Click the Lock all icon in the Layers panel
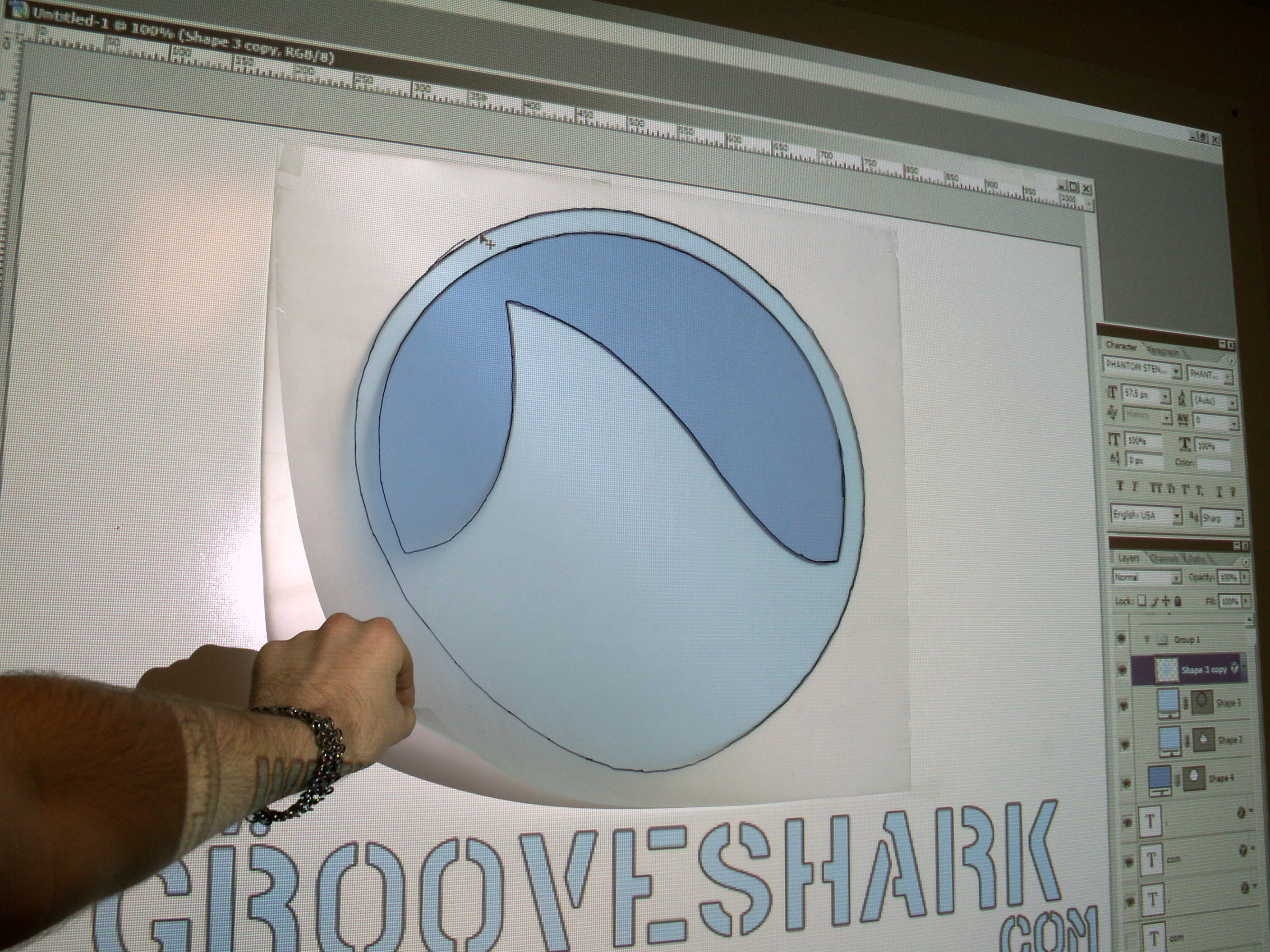 coord(1177,602)
